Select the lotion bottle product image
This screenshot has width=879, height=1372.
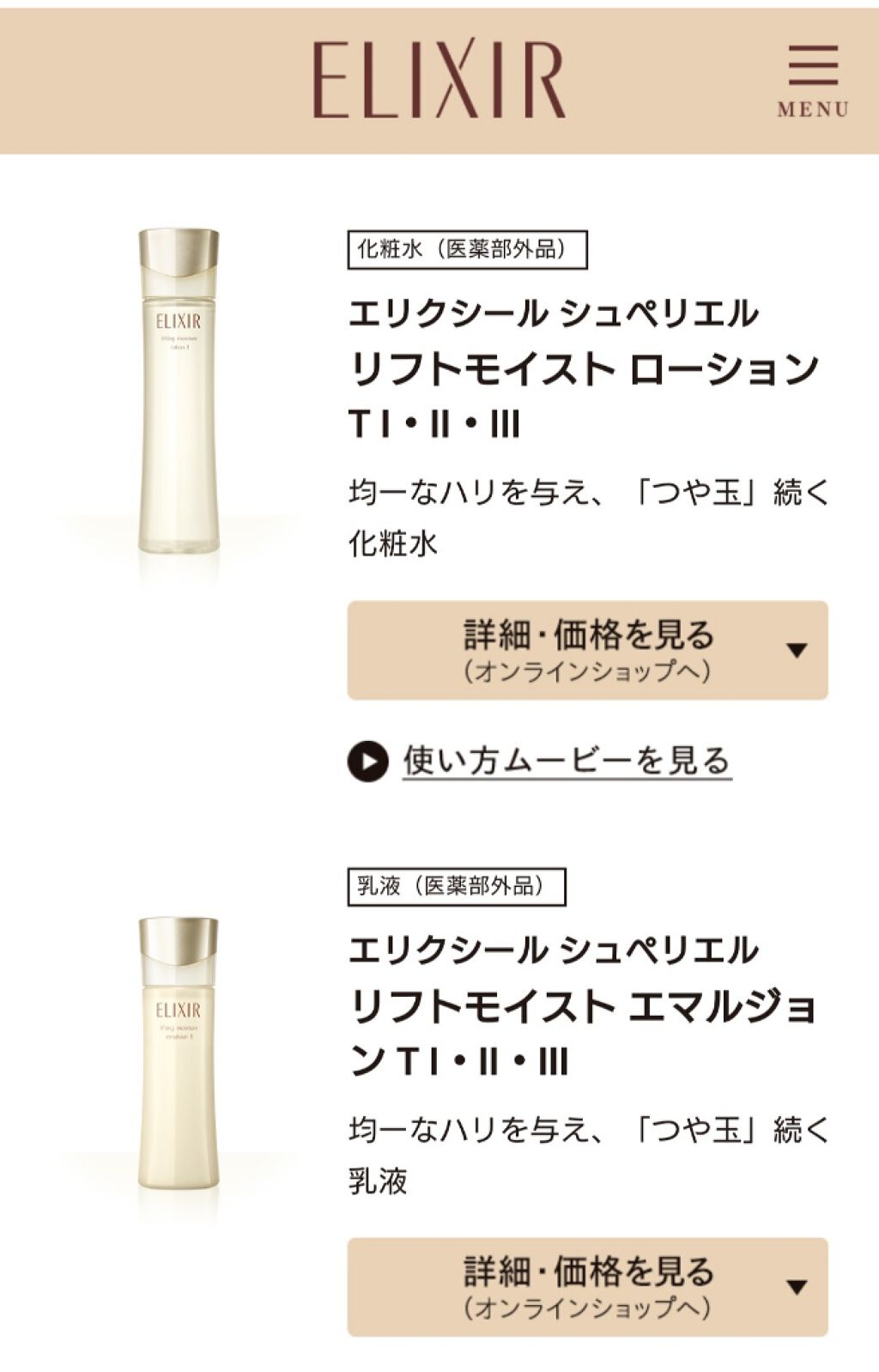(x=179, y=391)
